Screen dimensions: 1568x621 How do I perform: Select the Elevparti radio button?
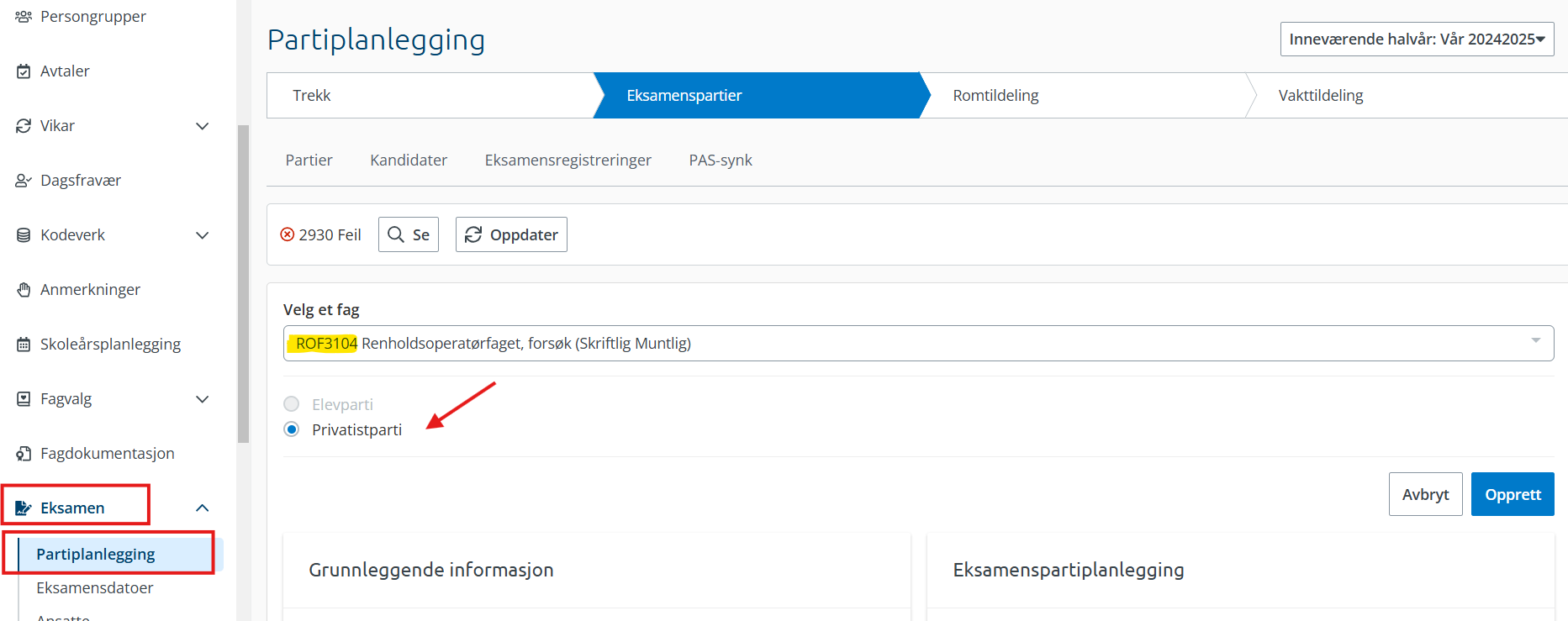(x=292, y=404)
